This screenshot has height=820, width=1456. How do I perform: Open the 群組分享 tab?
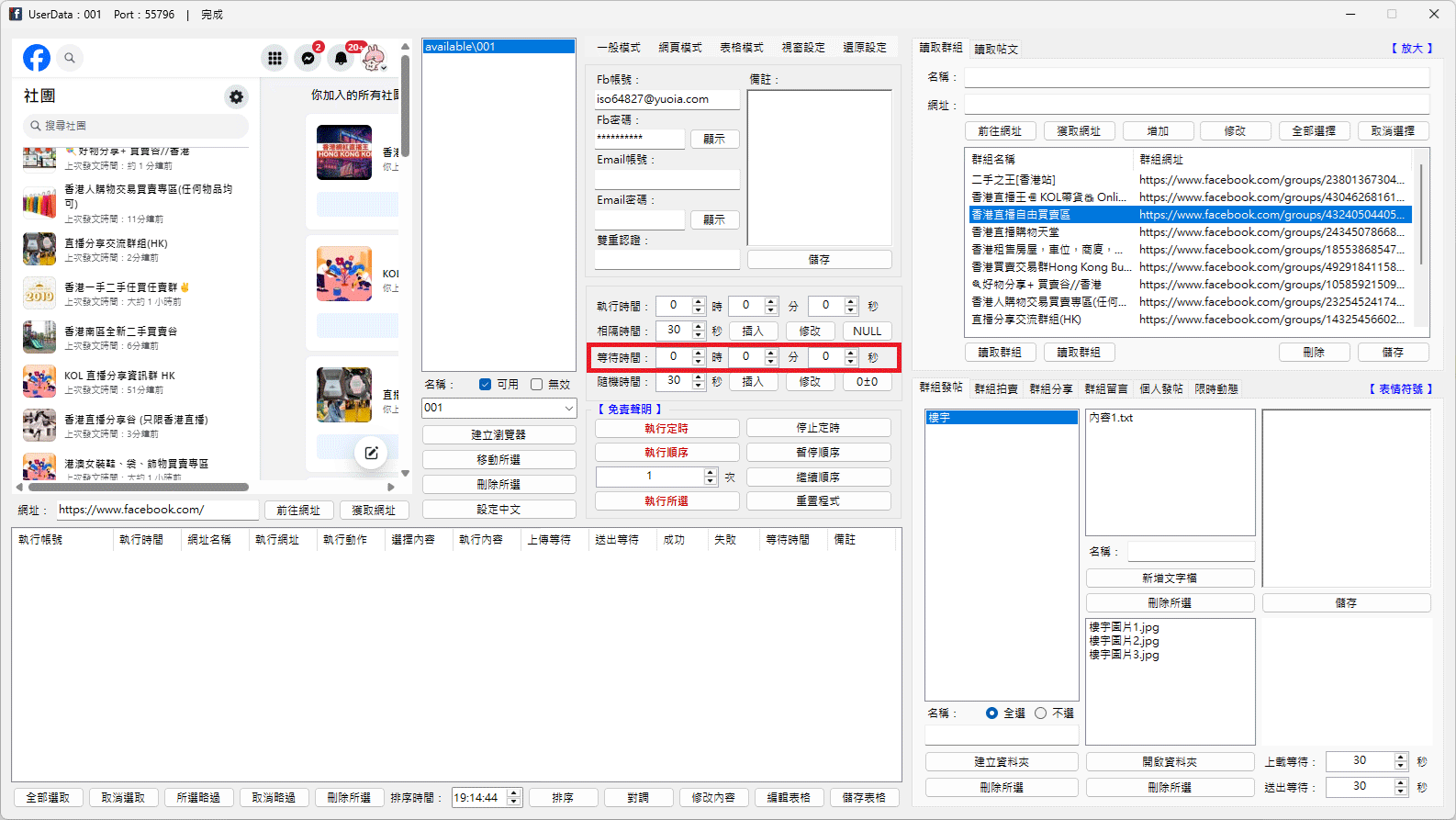coord(1051,389)
